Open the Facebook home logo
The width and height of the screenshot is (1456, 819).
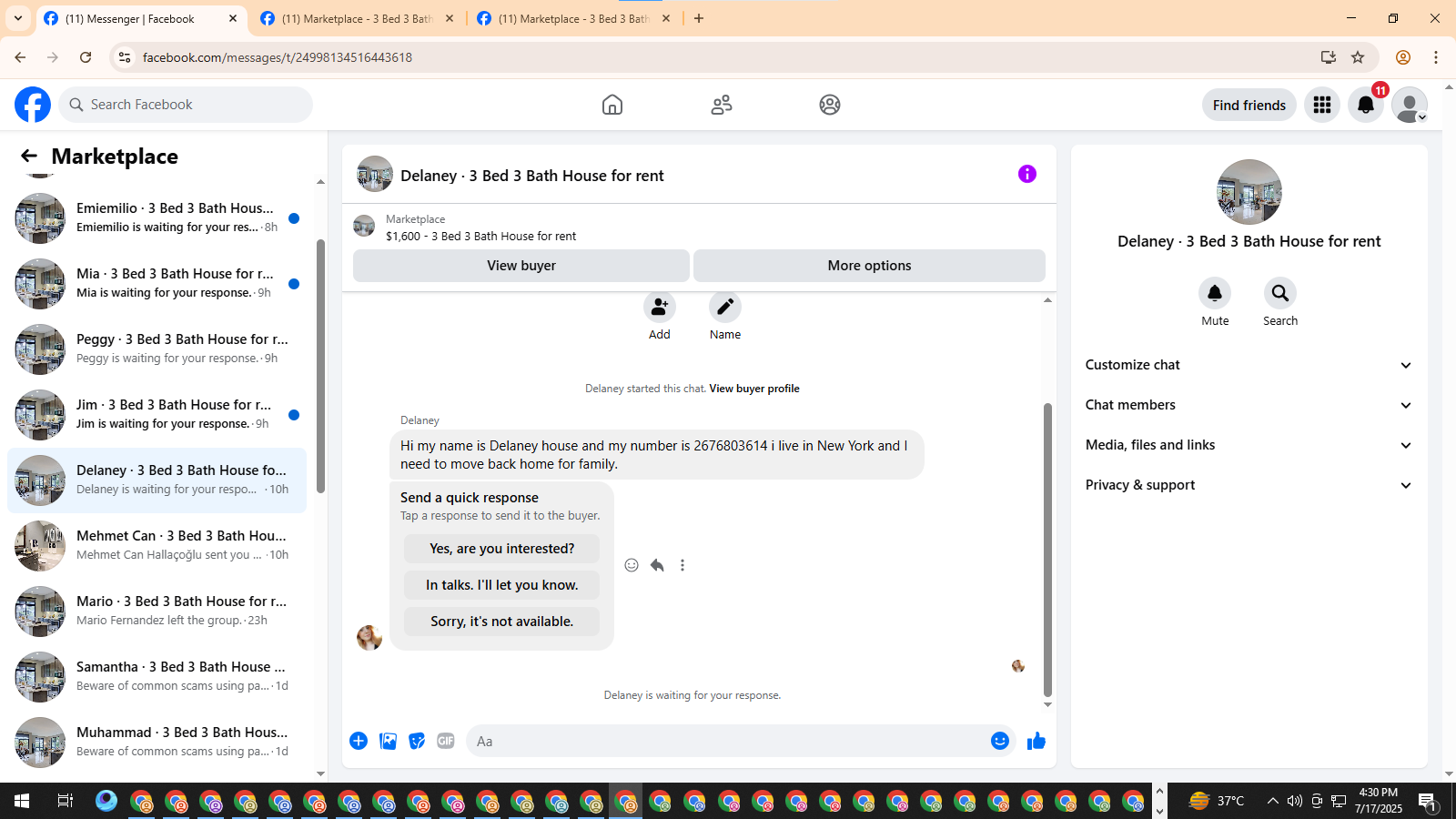(x=33, y=105)
